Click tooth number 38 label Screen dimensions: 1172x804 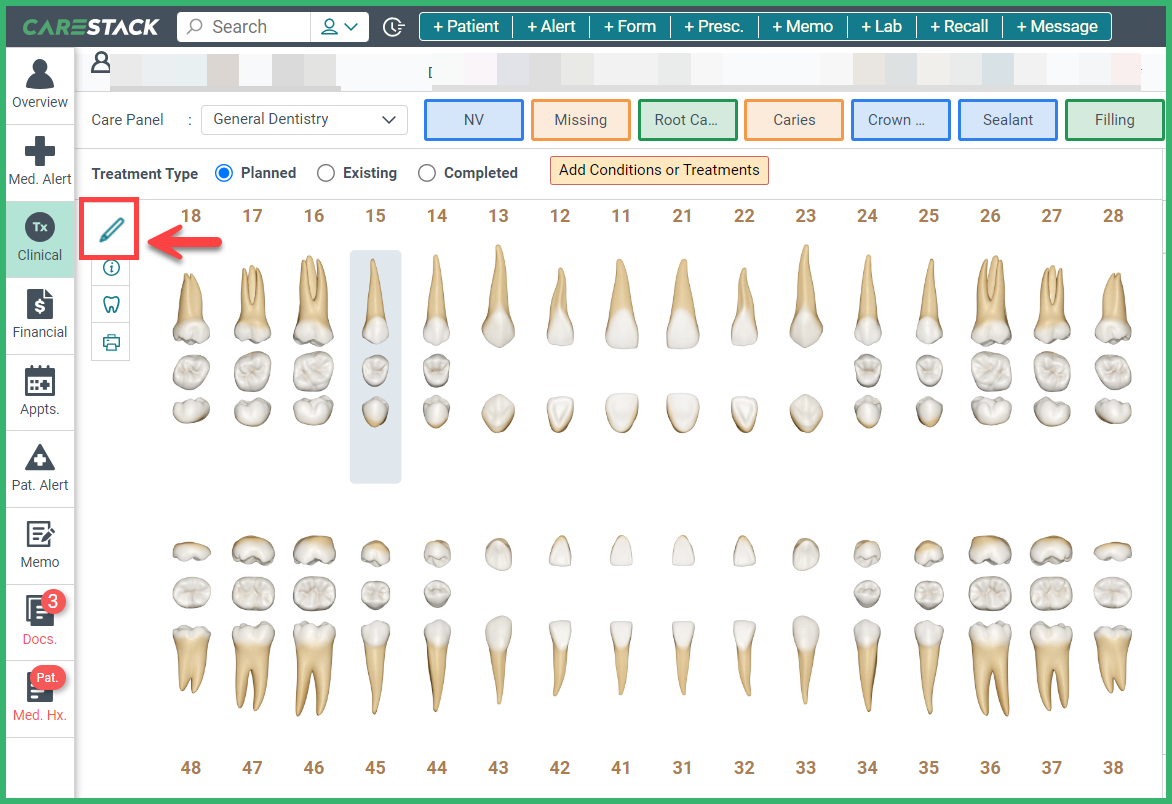click(1113, 767)
